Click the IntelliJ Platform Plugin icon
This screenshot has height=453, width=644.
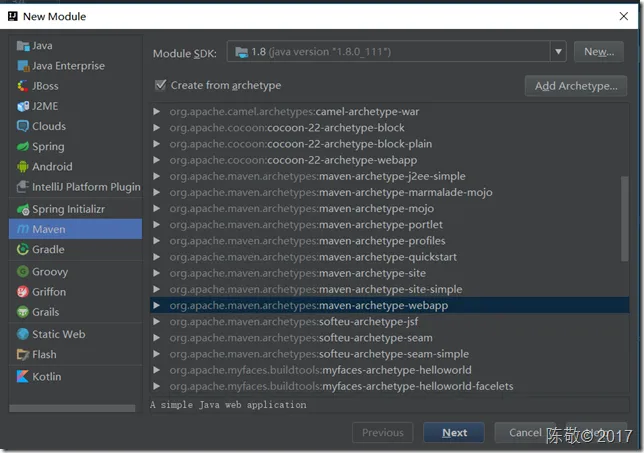(x=23, y=187)
